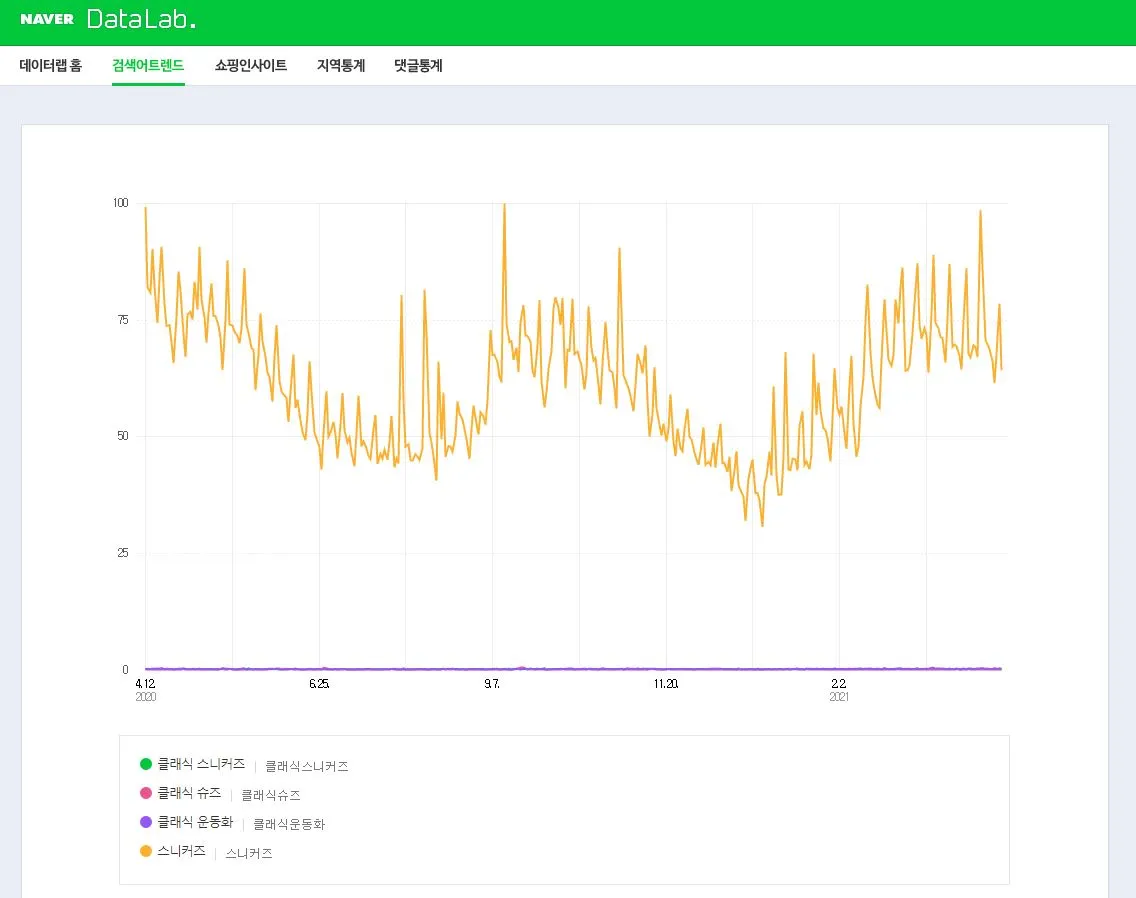The height and width of the screenshot is (898, 1136).
Task: Click the 11.20. x-axis date label
Action: click(x=666, y=683)
